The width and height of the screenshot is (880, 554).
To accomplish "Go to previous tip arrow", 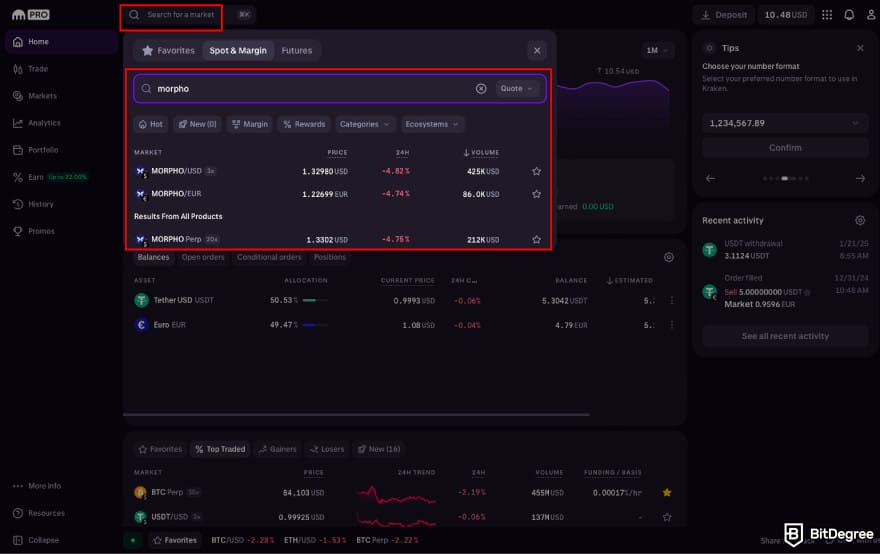I will [x=711, y=178].
